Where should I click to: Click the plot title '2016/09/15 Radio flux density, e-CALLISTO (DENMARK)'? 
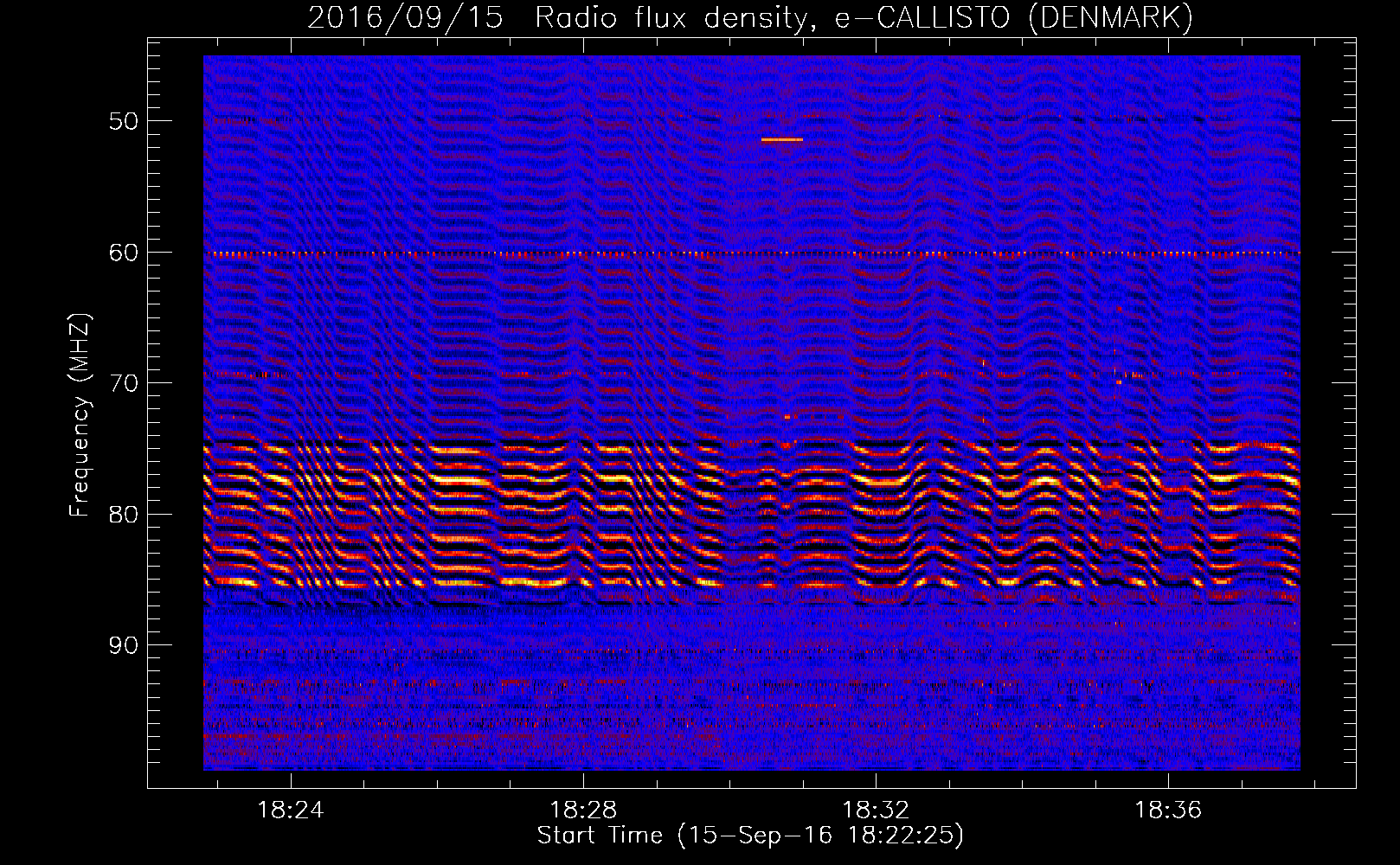750,17
